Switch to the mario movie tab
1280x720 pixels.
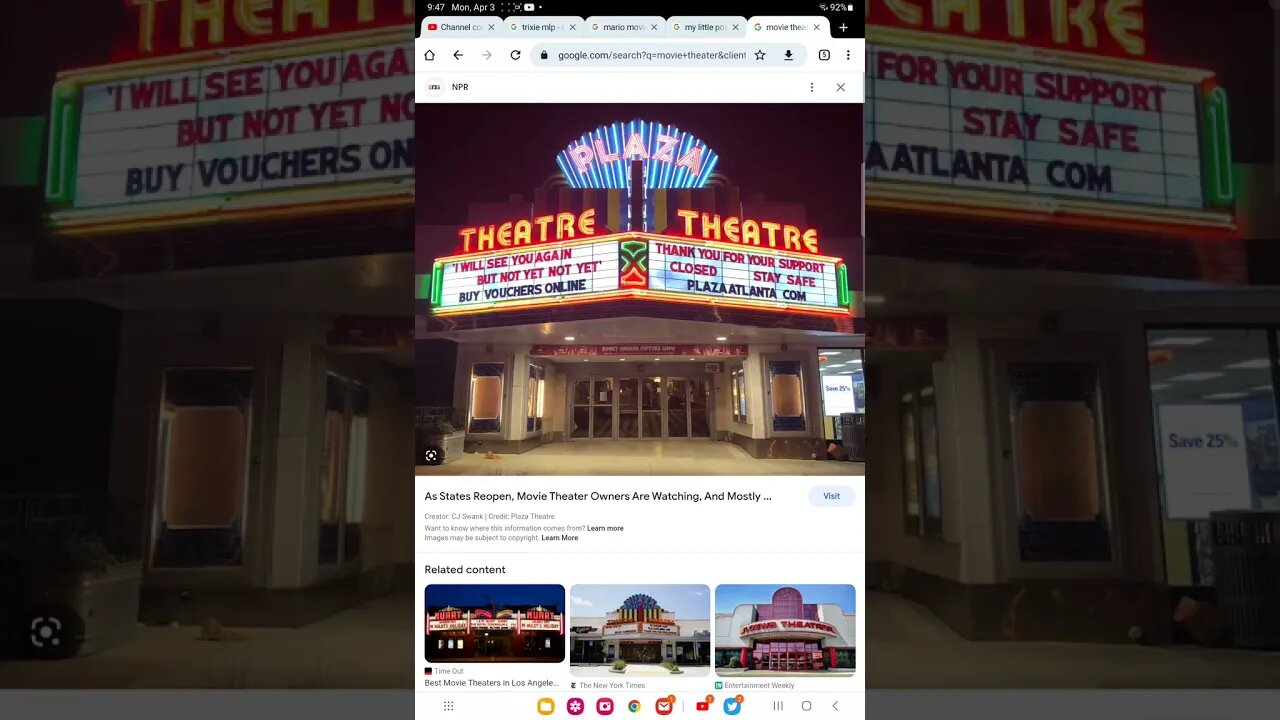[x=617, y=27]
